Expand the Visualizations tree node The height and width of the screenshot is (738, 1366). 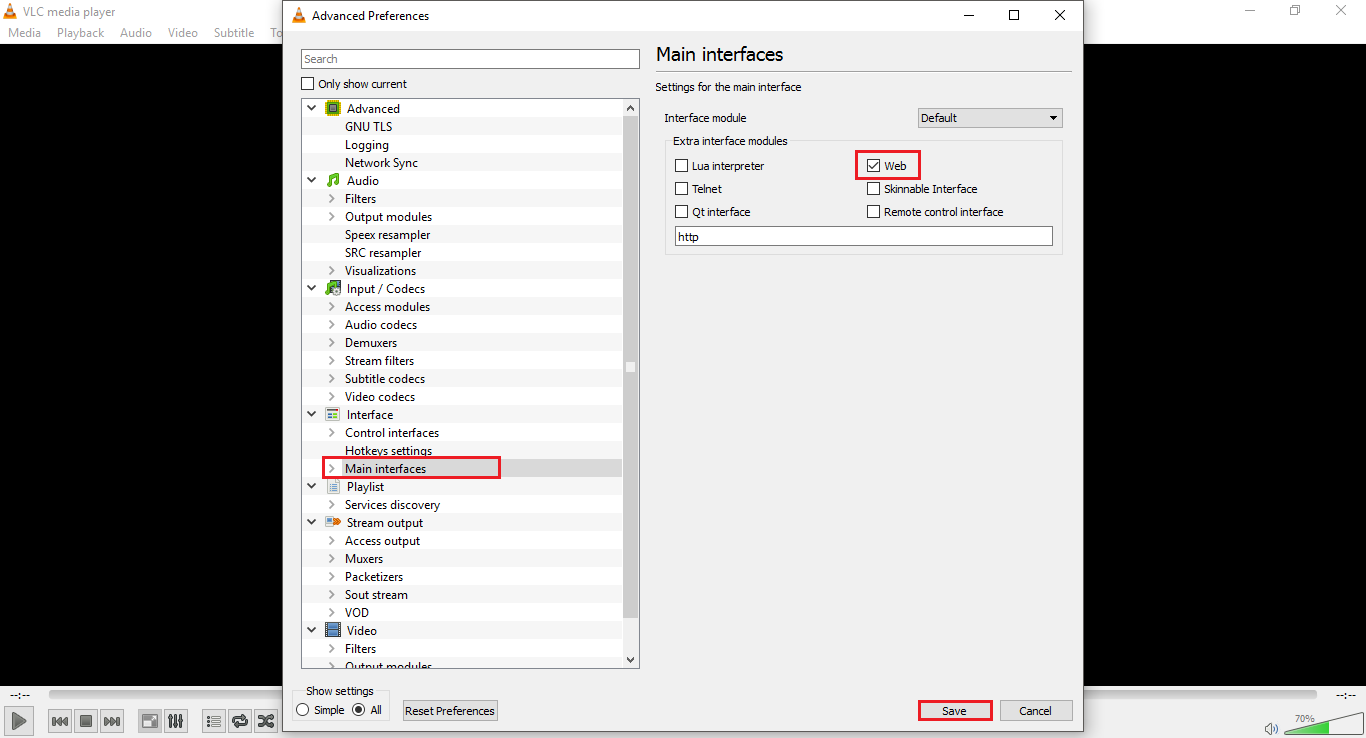(x=332, y=271)
